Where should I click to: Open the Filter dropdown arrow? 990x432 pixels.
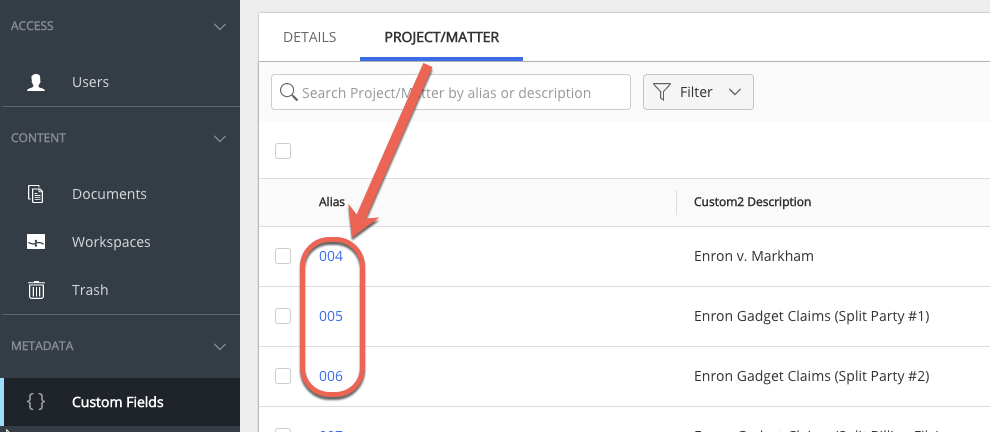click(735, 92)
